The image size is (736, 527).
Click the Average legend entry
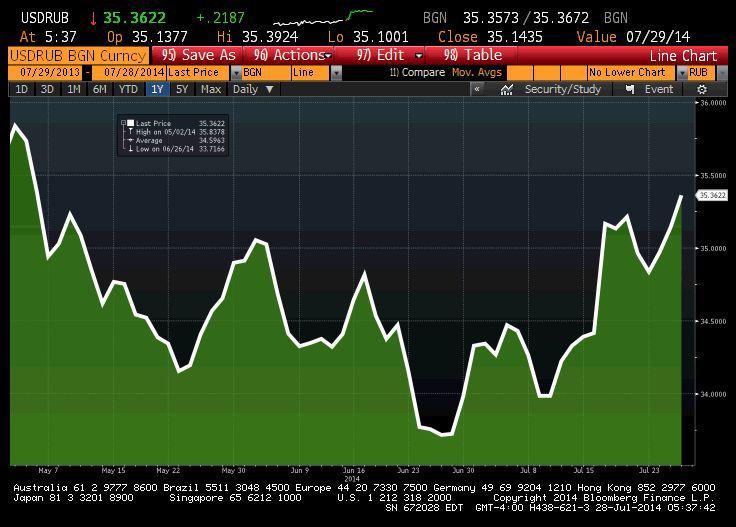pos(173,140)
